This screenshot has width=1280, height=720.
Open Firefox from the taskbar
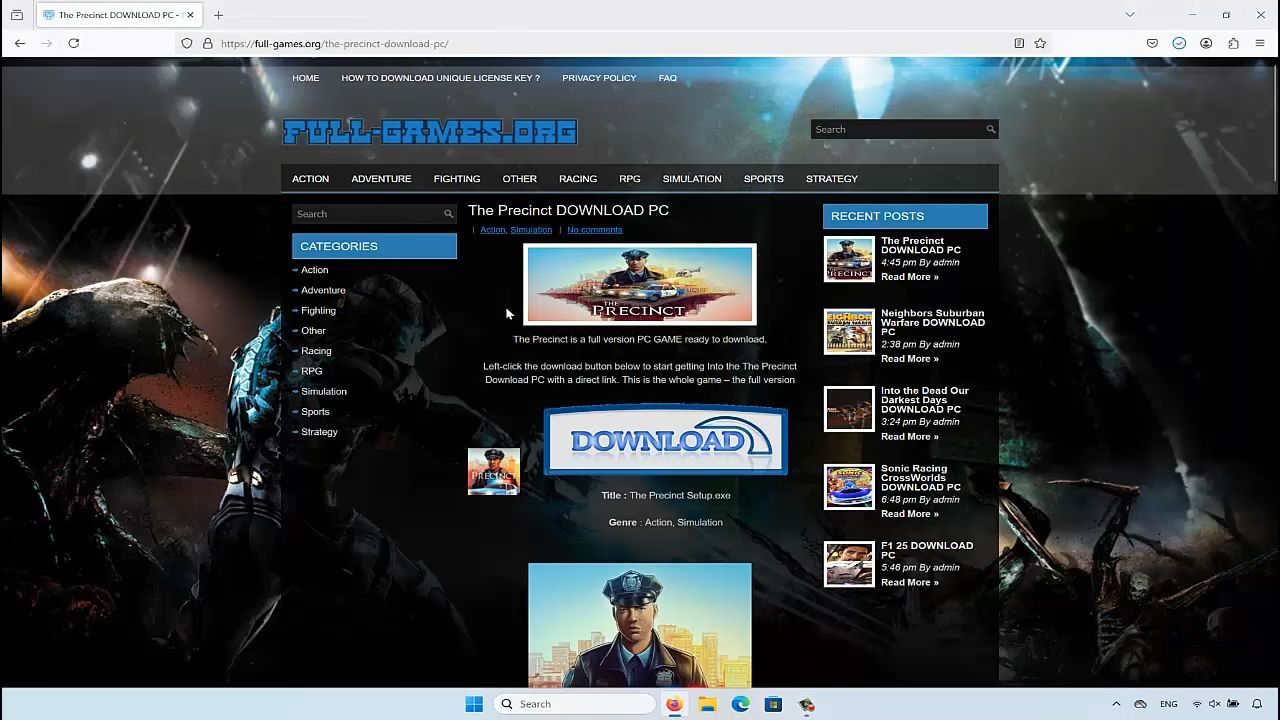click(674, 704)
